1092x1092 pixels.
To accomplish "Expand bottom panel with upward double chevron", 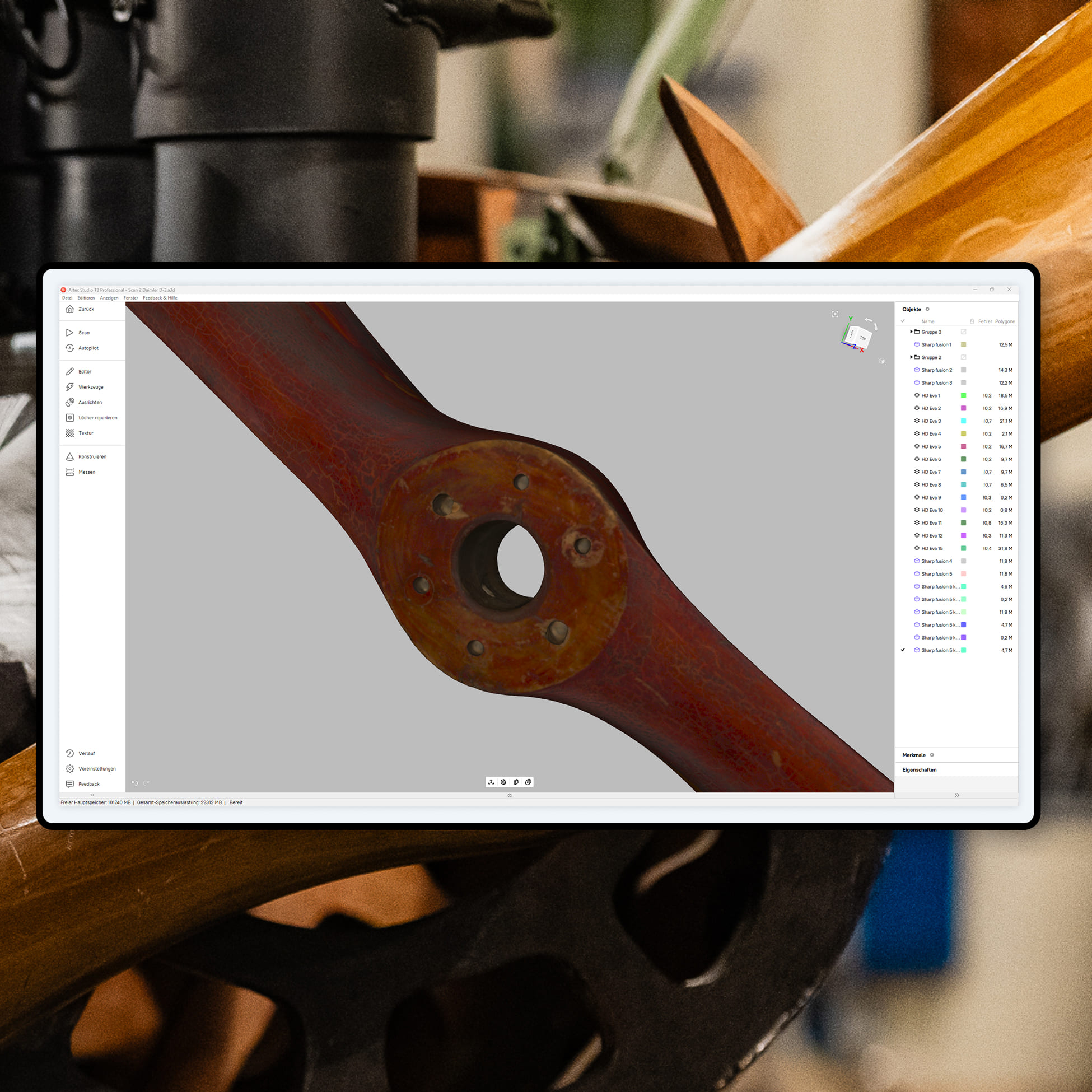I will [x=510, y=795].
